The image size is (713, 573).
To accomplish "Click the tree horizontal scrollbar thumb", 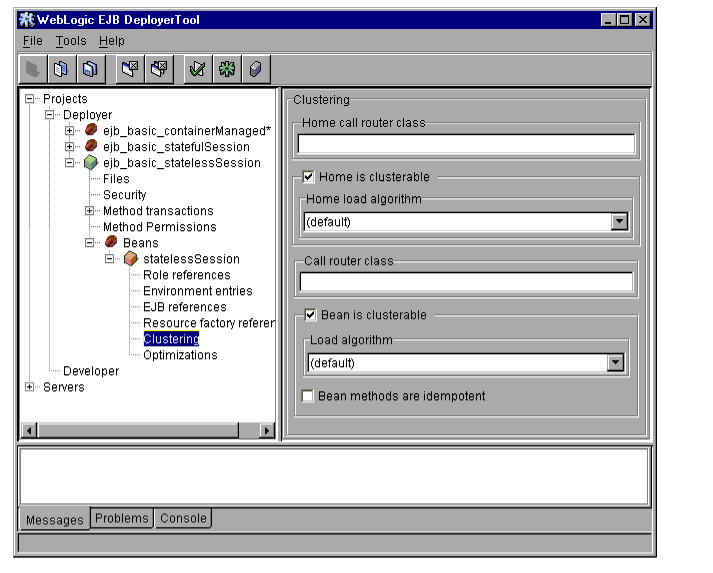I will (x=138, y=430).
